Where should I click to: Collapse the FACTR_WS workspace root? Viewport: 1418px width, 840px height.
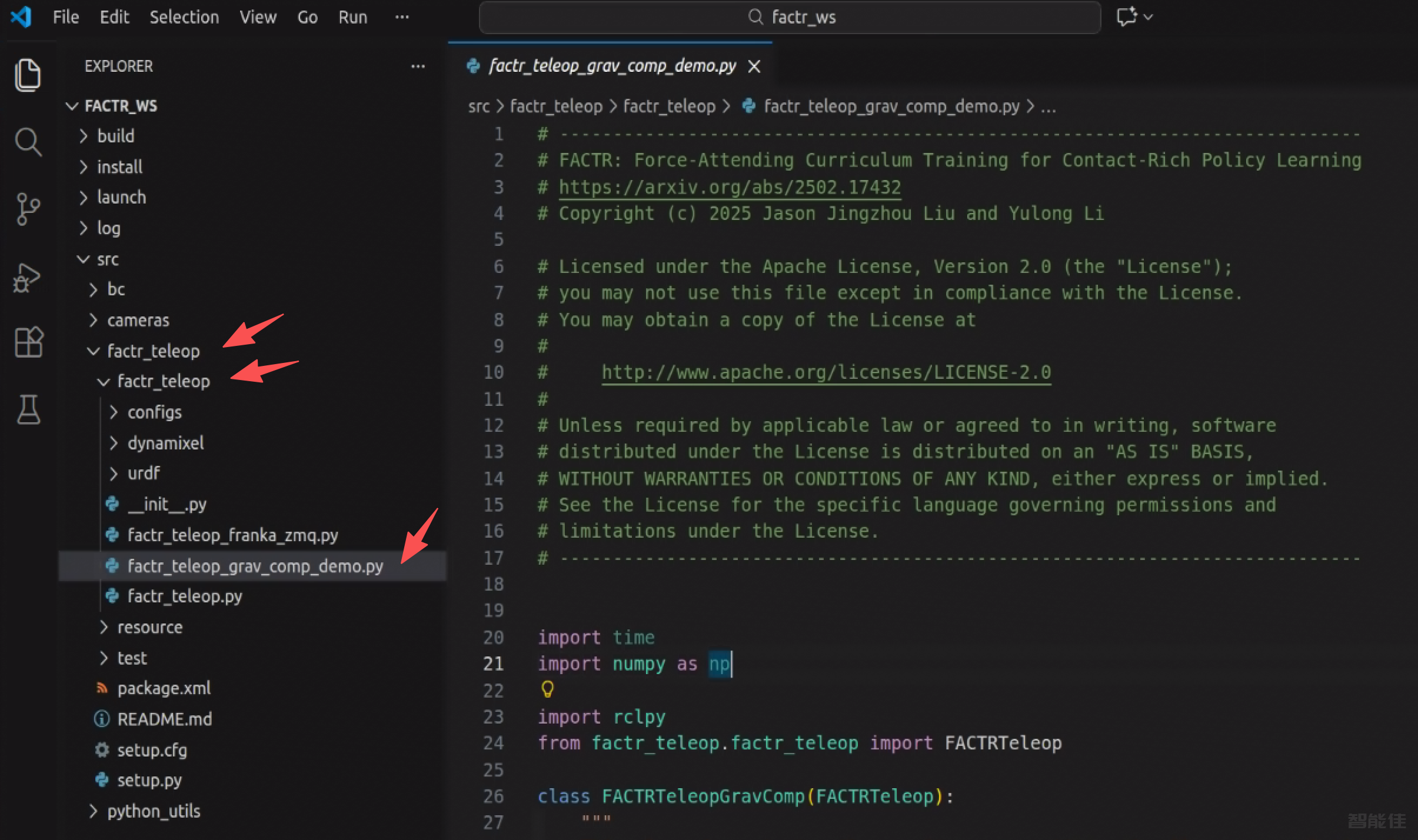[121, 106]
